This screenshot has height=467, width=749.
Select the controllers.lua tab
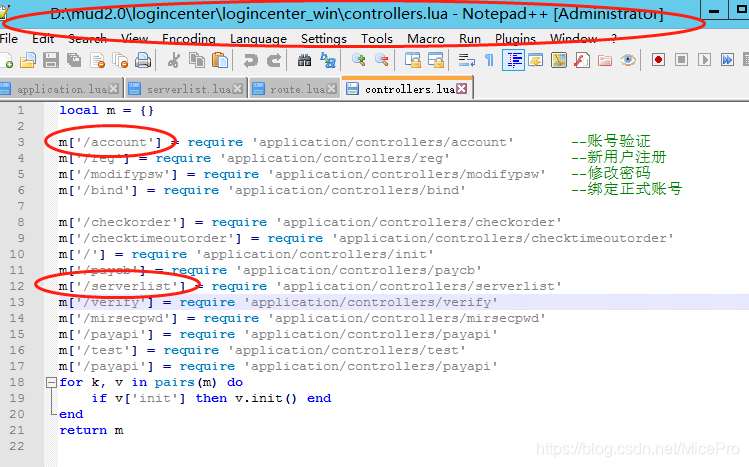click(x=407, y=88)
